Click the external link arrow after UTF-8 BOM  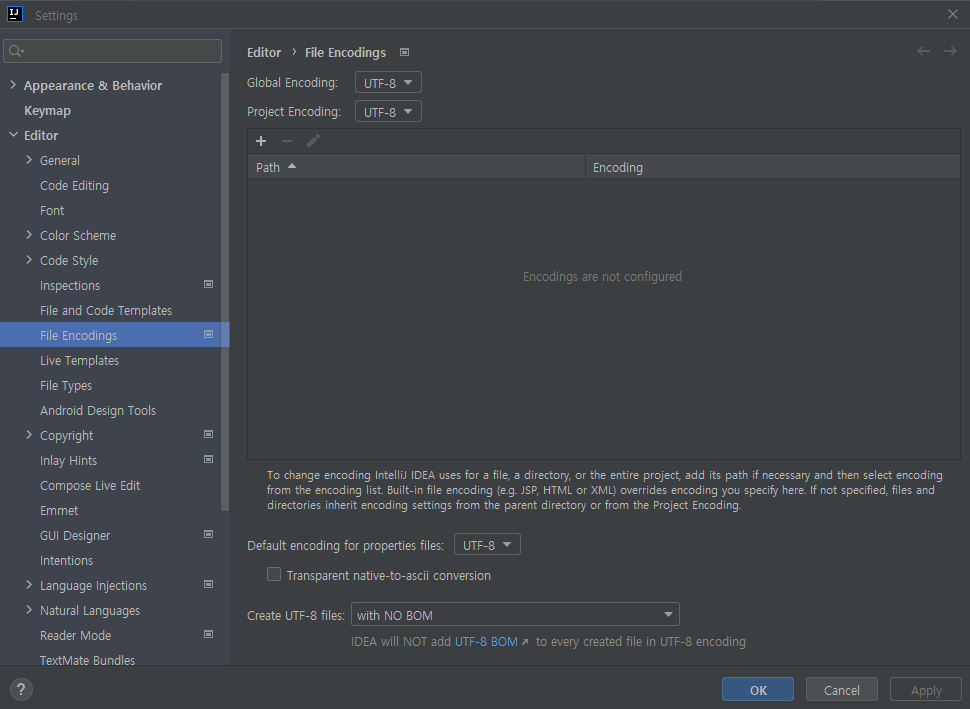pos(525,642)
